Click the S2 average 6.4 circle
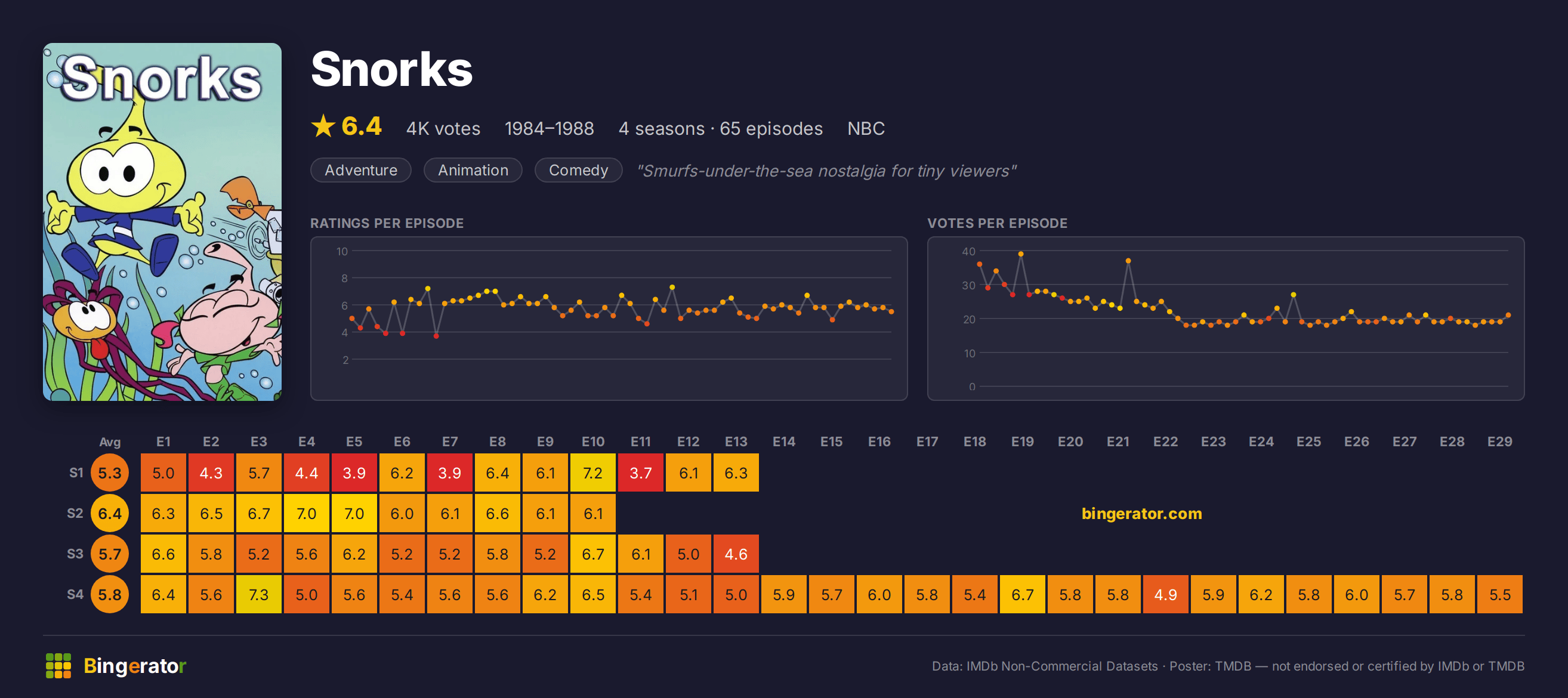The image size is (1568, 698). pos(110,514)
